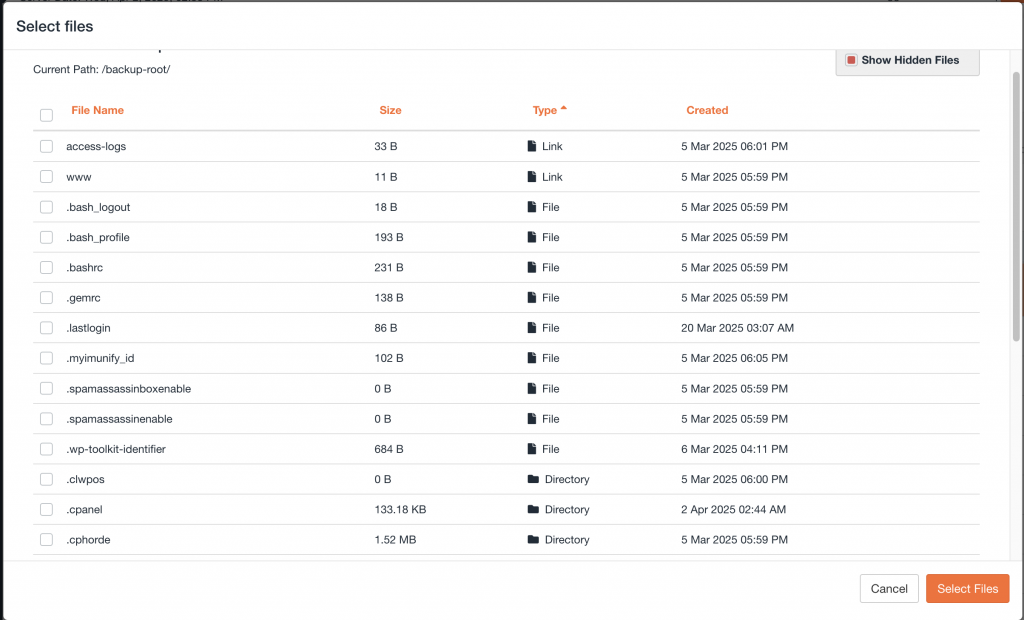Check the .spamassassinboxenable checkbox

pos(46,389)
